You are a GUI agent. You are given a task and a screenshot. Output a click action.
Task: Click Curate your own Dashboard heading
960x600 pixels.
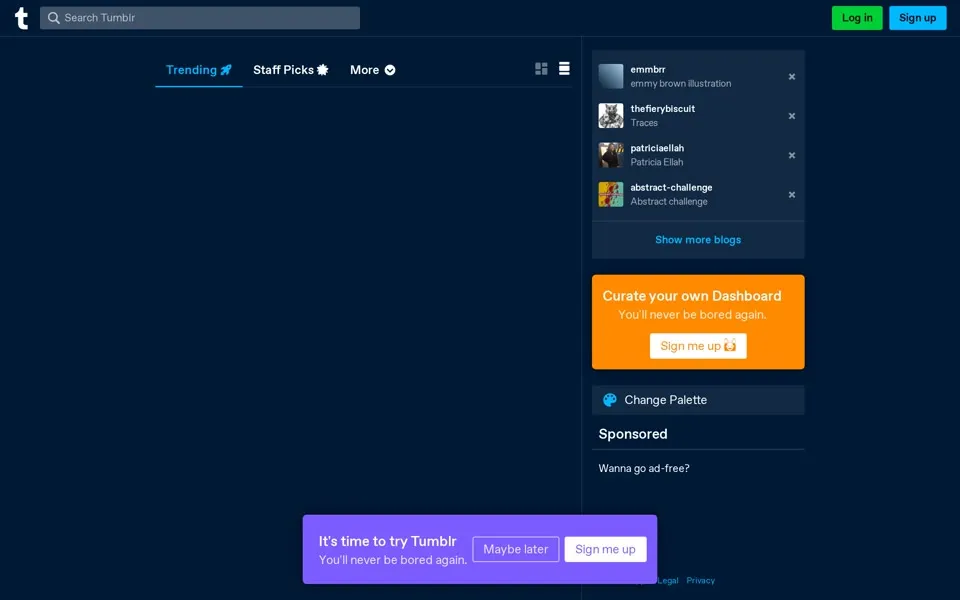(692, 296)
